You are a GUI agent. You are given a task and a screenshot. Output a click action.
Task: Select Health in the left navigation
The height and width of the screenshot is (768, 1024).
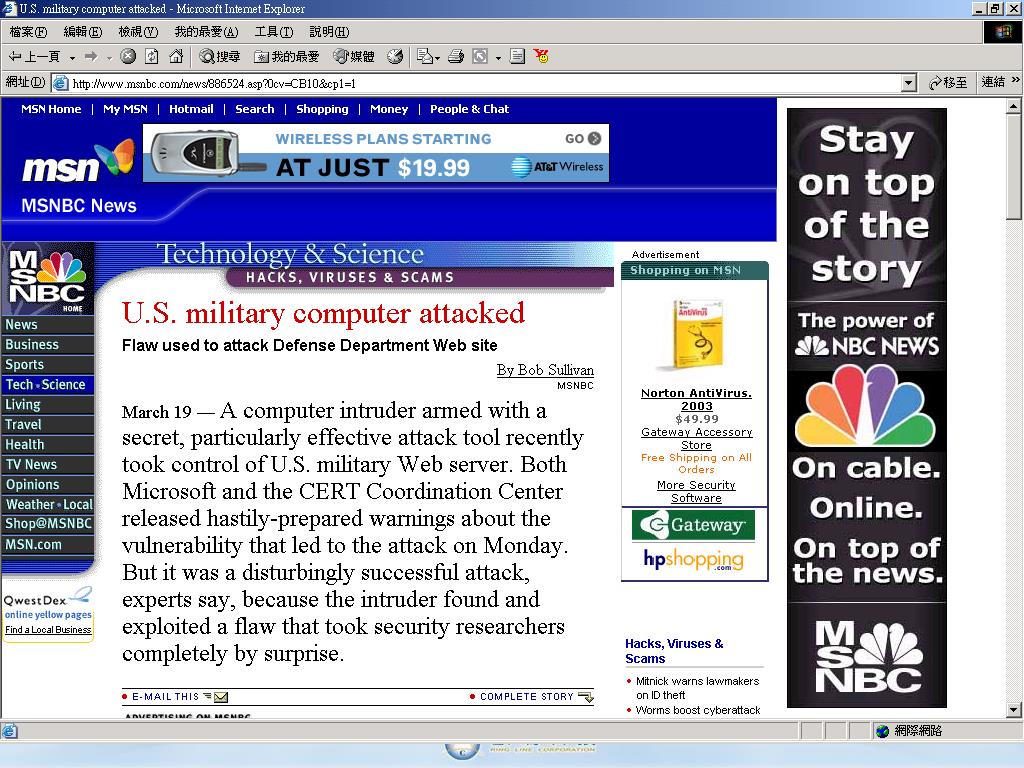click(x=48, y=445)
